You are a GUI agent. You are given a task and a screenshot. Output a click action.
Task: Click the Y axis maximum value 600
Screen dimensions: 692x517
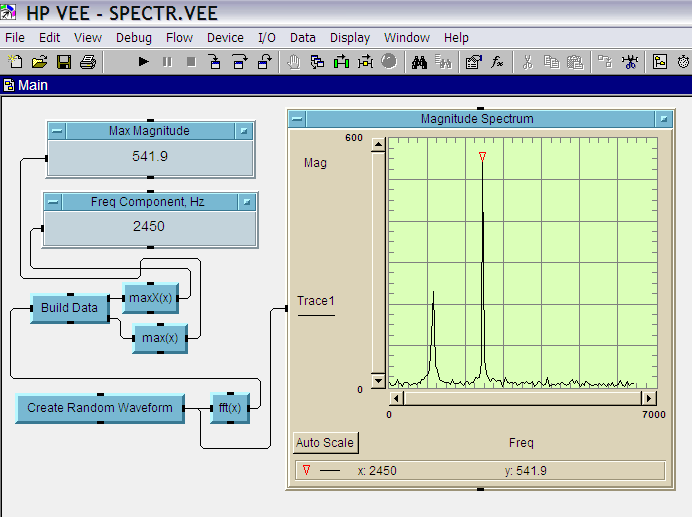click(x=354, y=138)
